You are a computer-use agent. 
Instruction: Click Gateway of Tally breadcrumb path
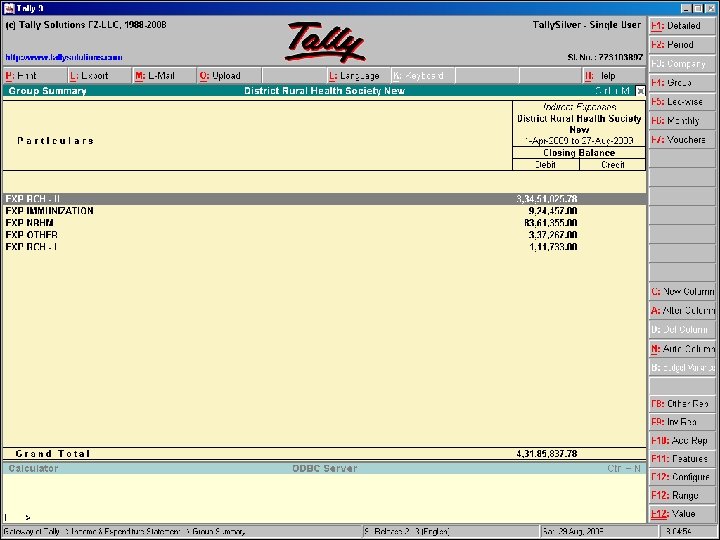(x=124, y=532)
